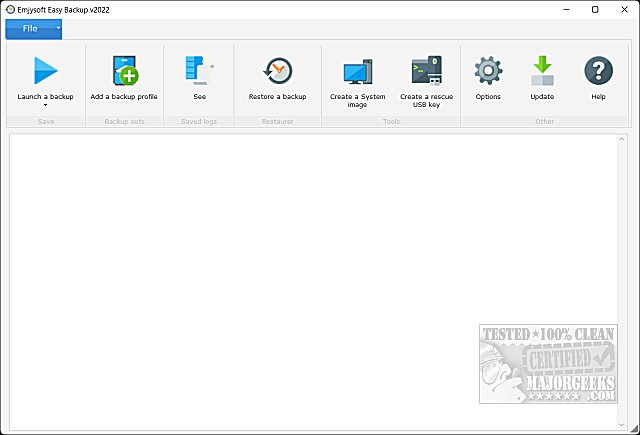
Task: Choose the Create a rescue USB key icon
Action: 427,71
